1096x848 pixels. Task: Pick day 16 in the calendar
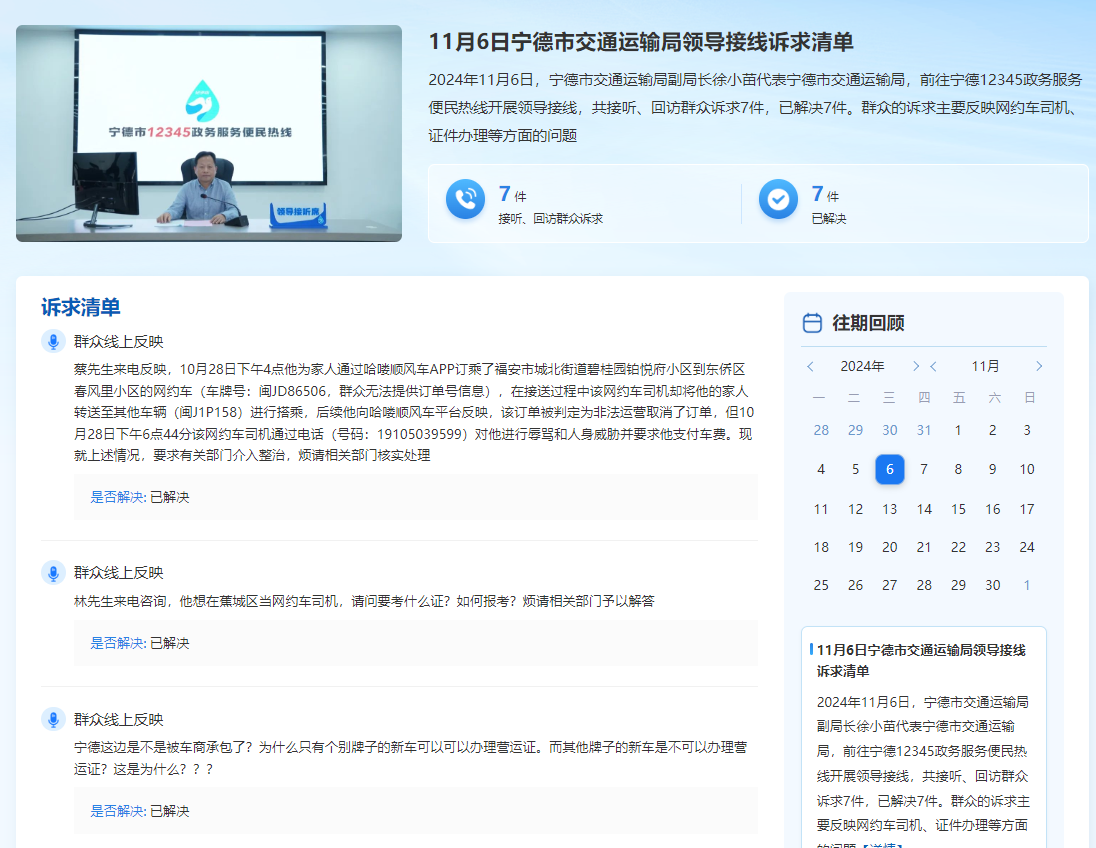[x=993, y=509]
